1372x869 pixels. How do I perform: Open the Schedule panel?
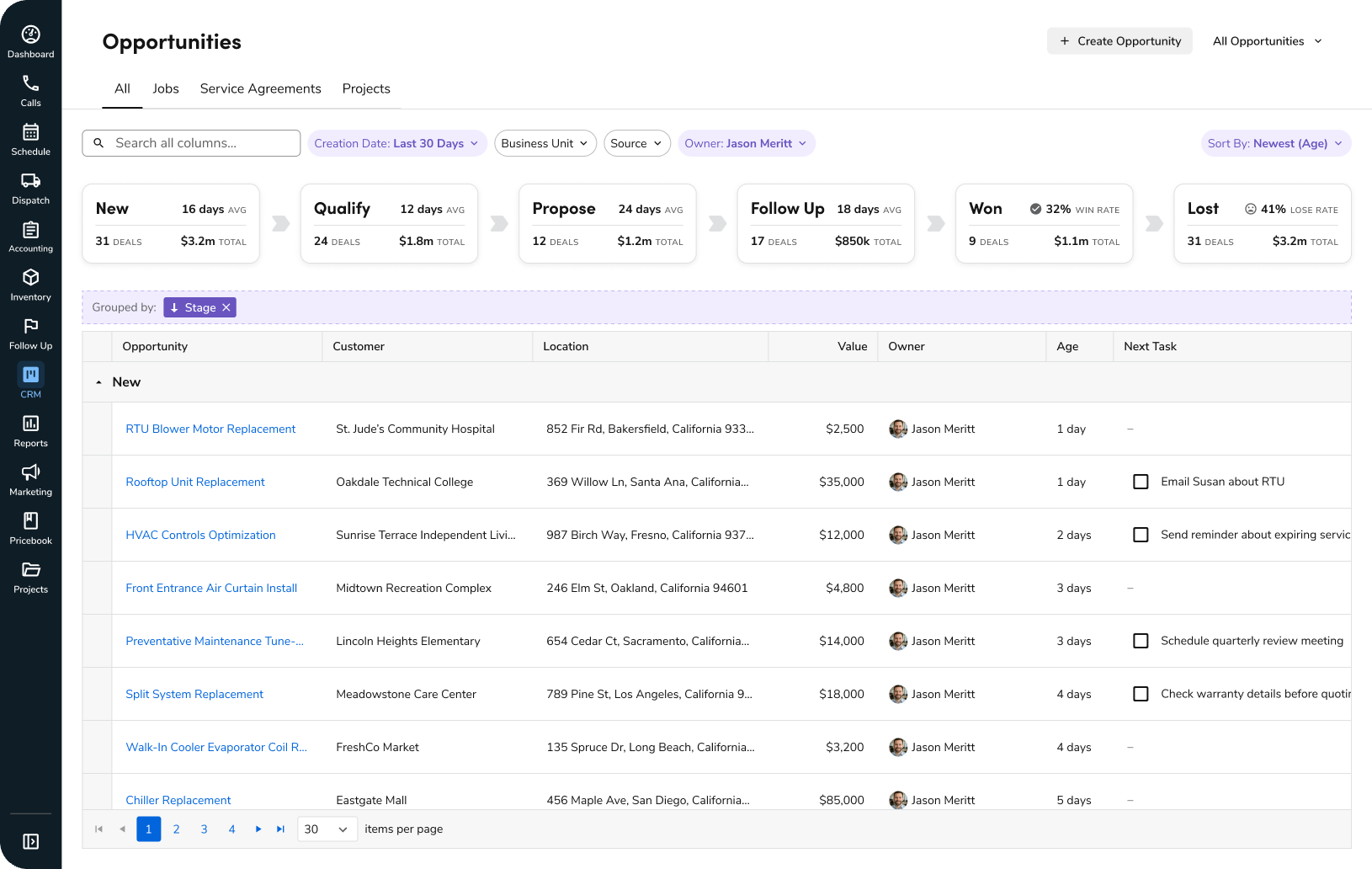[30, 137]
